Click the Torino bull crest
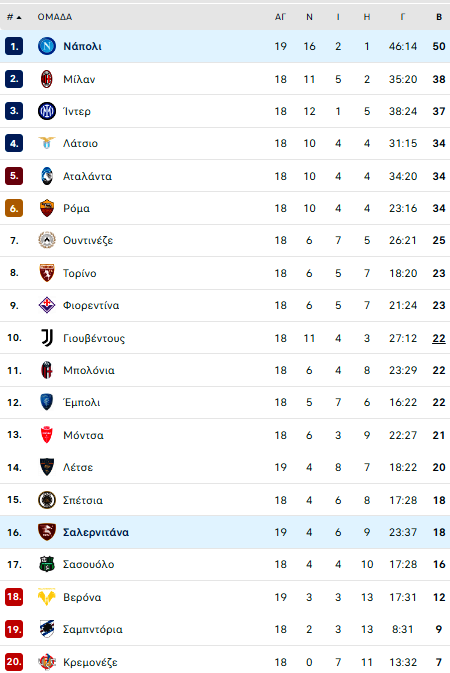The height and width of the screenshot is (673, 450). (x=47, y=273)
